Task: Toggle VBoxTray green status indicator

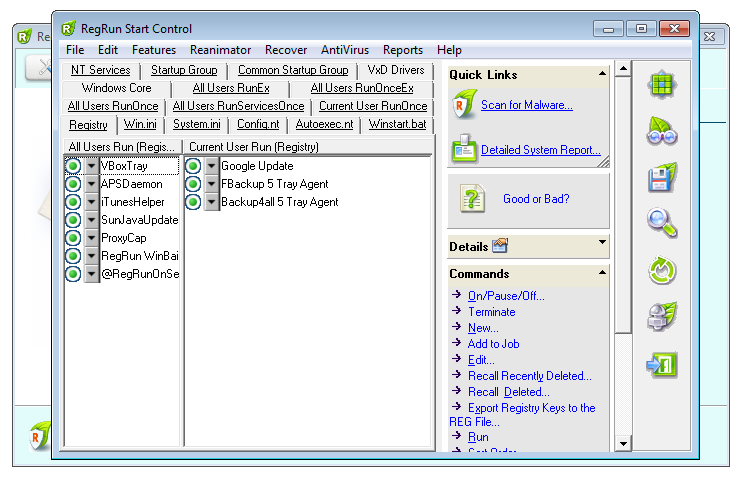Action: point(73,166)
